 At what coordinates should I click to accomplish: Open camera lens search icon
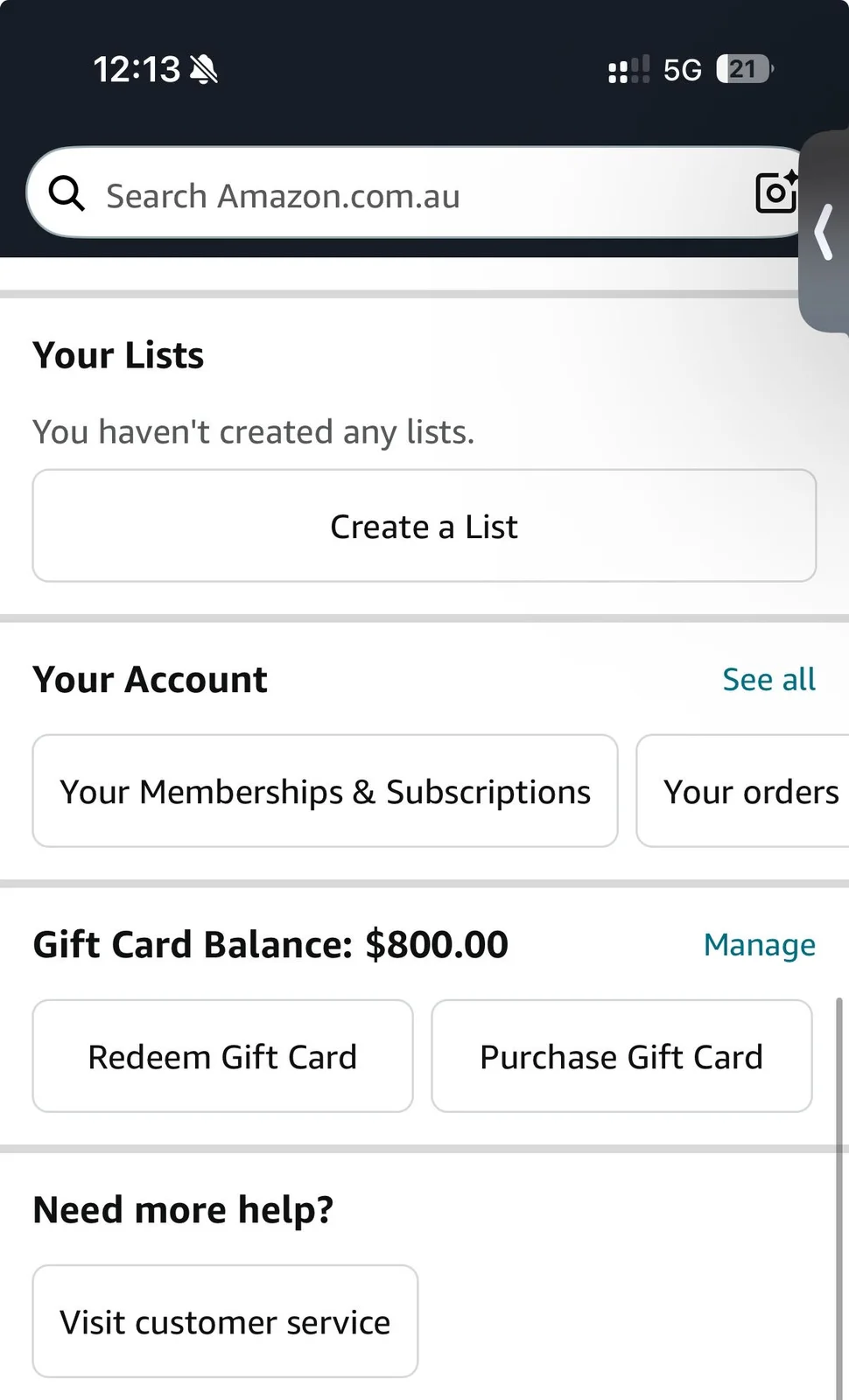(x=776, y=192)
